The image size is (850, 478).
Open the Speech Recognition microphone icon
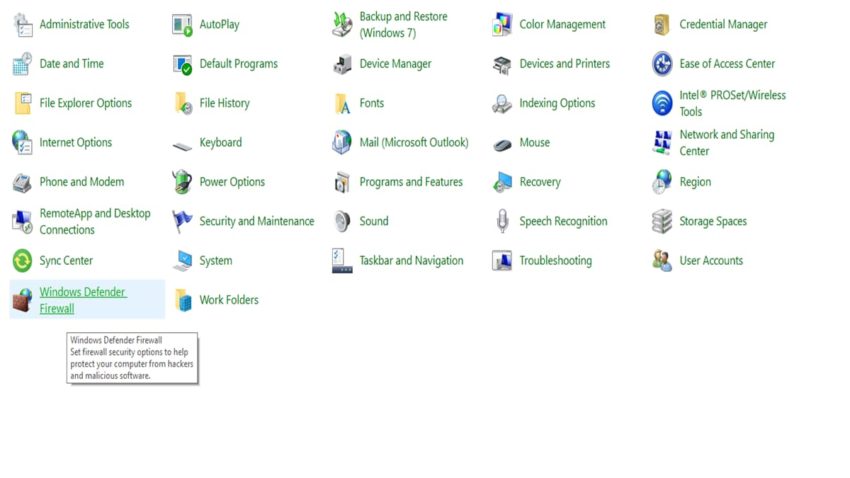(x=502, y=221)
